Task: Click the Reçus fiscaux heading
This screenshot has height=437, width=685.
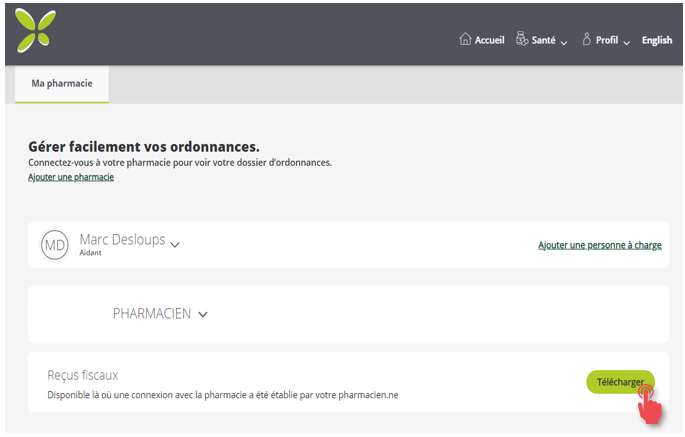Action: (83, 375)
